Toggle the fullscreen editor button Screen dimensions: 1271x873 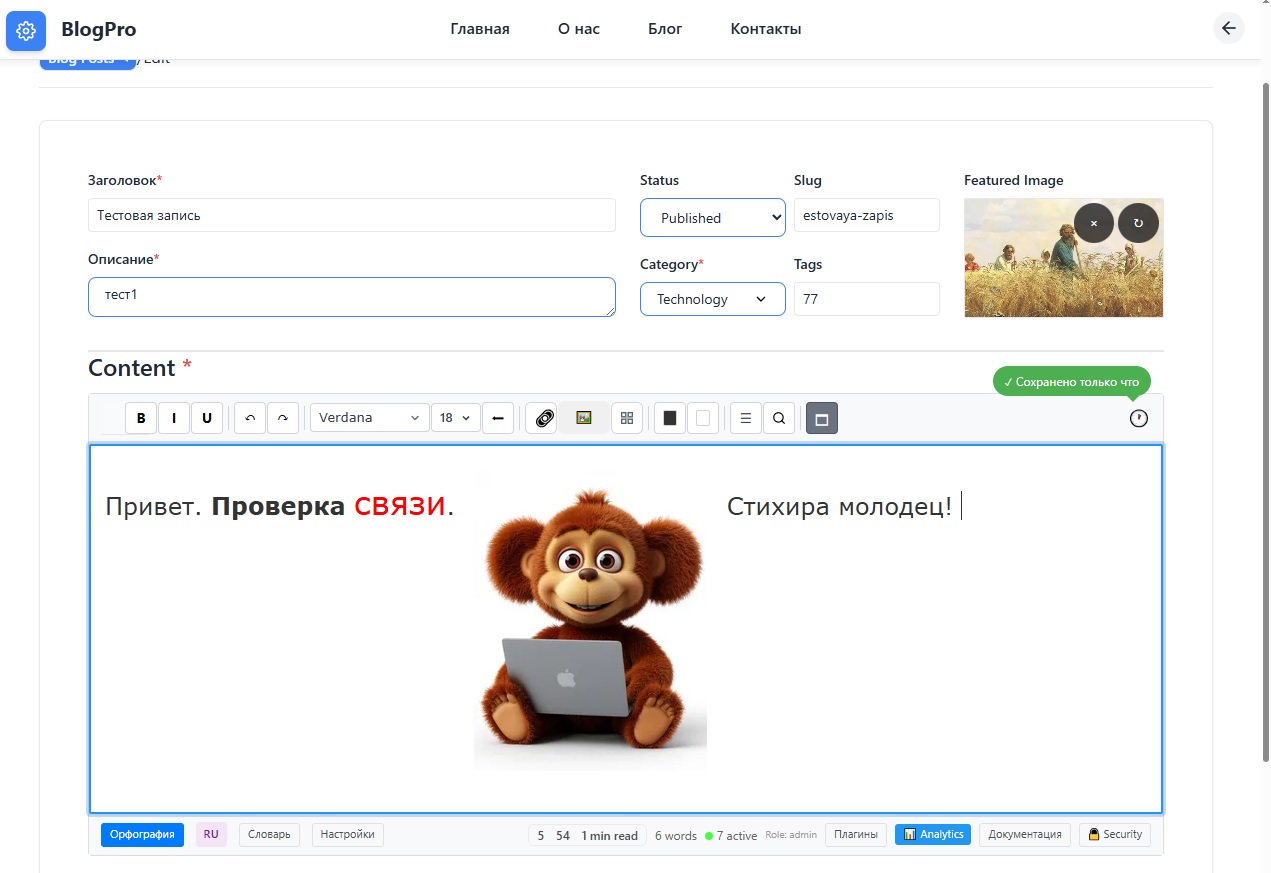pos(822,418)
